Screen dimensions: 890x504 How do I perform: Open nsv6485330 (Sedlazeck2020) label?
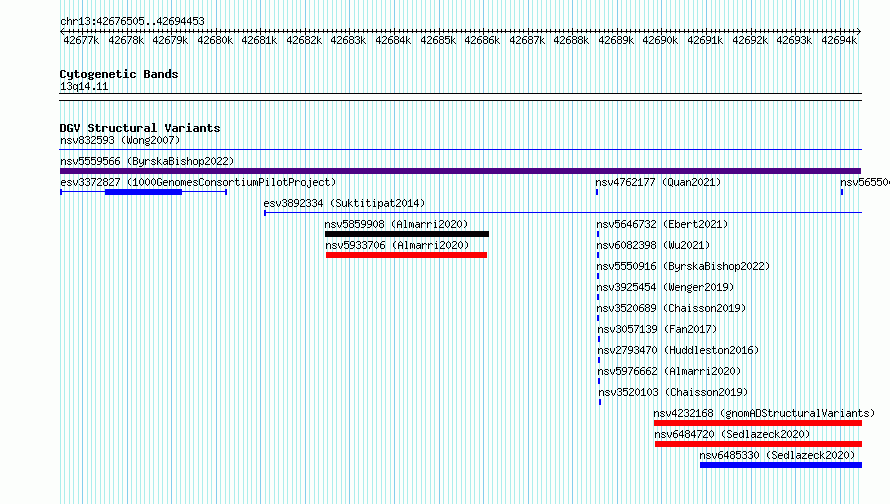point(777,455)
